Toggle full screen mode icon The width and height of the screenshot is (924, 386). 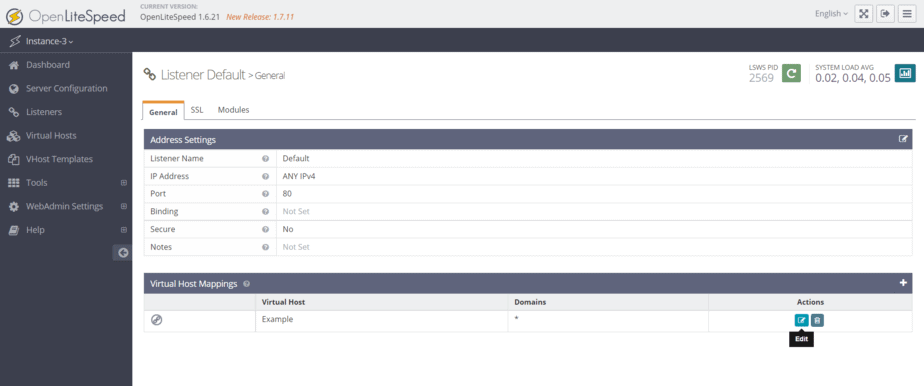tap(863, 14)
